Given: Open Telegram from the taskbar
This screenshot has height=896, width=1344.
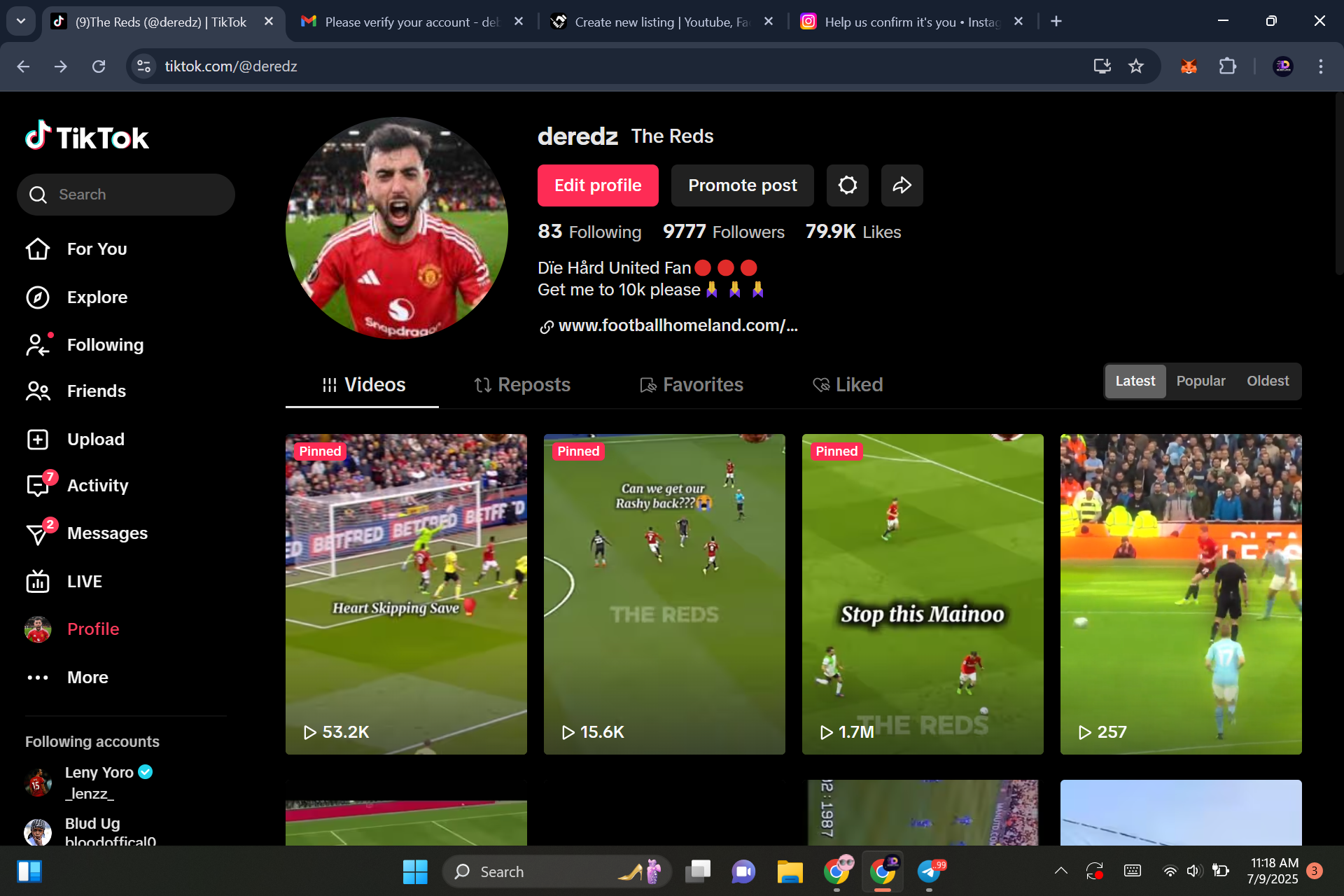Looking at the screenshot, I should 930,871.
